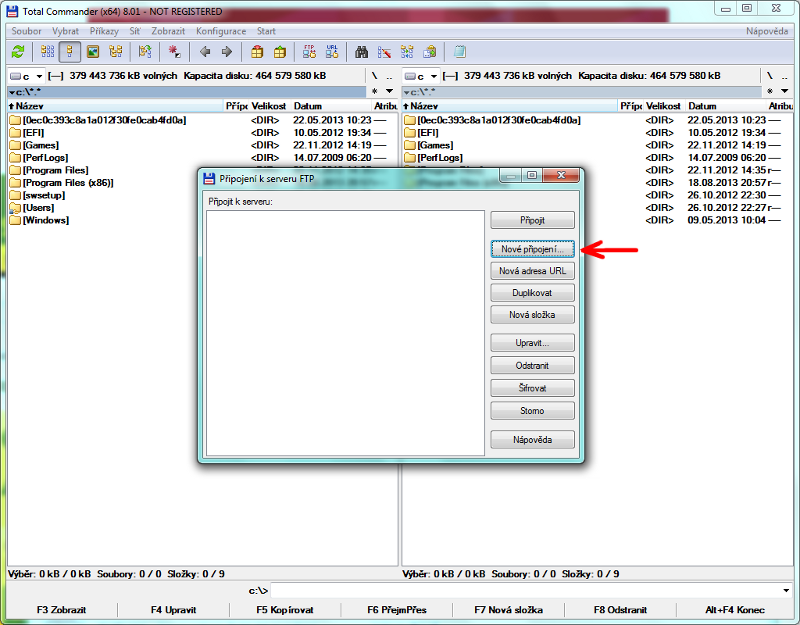
Task: Click the new URL connection toolbar icon
Action: (332, 52)
